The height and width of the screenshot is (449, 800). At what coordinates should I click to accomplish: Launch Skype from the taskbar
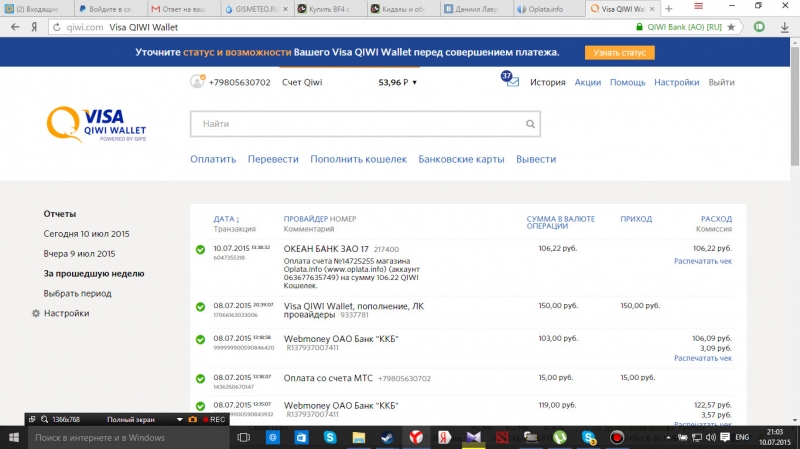330,438
